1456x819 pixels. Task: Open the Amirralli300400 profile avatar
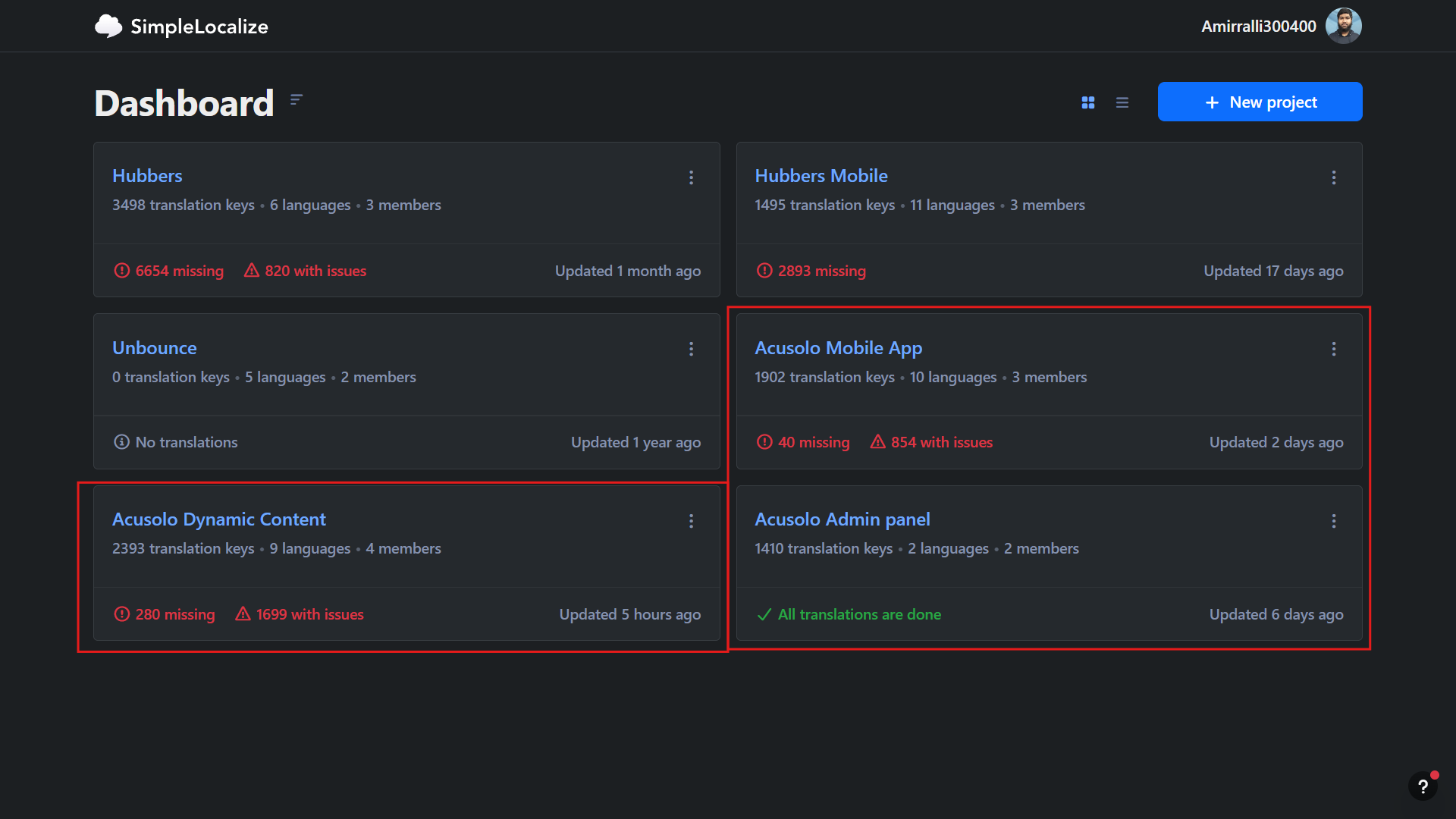click(x=1344, y=26)
